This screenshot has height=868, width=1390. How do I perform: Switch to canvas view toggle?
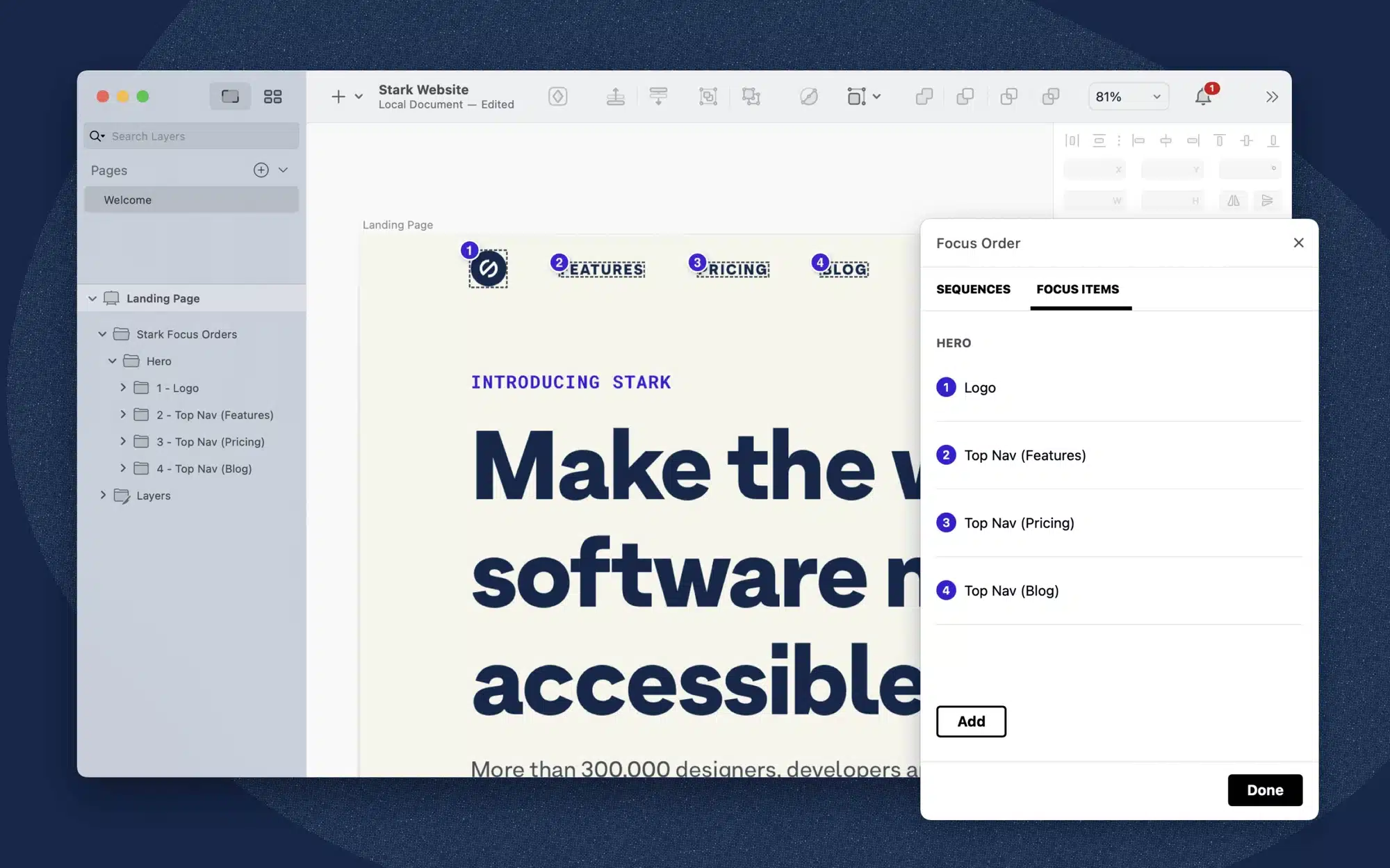click(230, 97)
